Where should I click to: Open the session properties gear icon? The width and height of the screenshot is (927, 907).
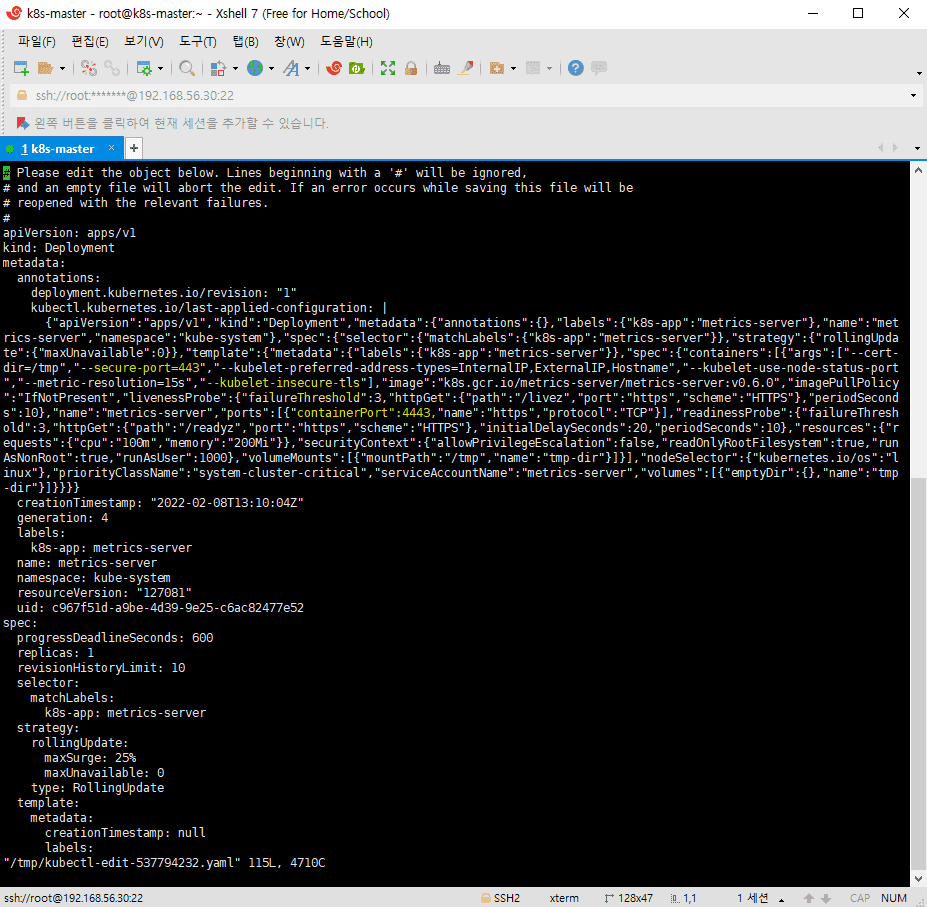(x=144, y=68)
